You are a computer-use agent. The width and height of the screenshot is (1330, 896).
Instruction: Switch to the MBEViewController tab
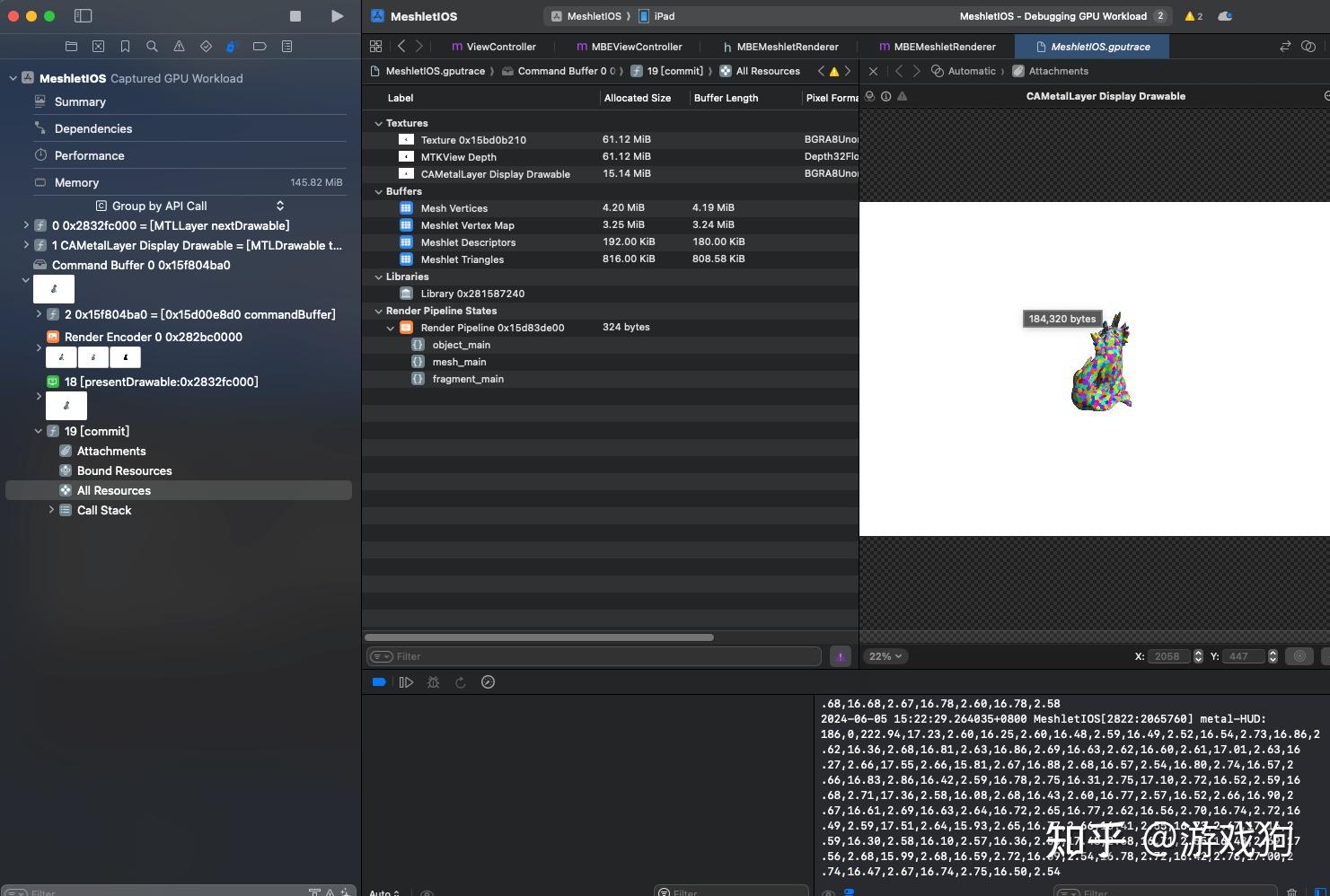[x=628, y=46]
